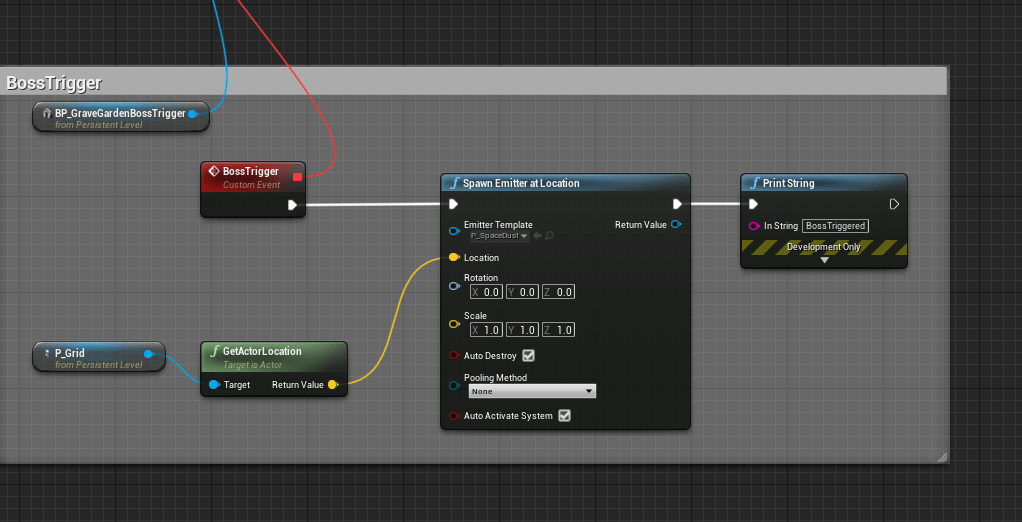Uncheck the Auto Destroy checkbox
The image size is (1022, 522).
529,355
